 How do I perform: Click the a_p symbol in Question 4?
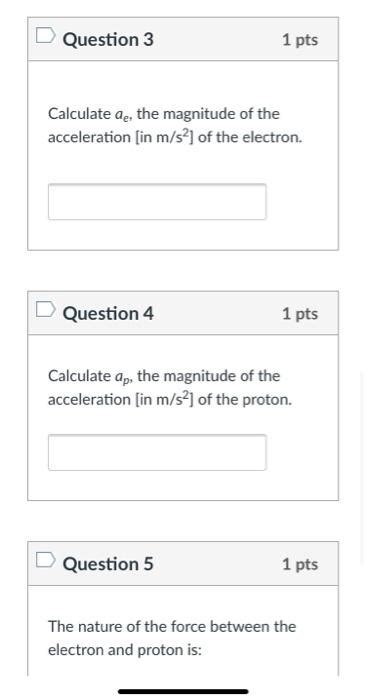pos(124,377)
